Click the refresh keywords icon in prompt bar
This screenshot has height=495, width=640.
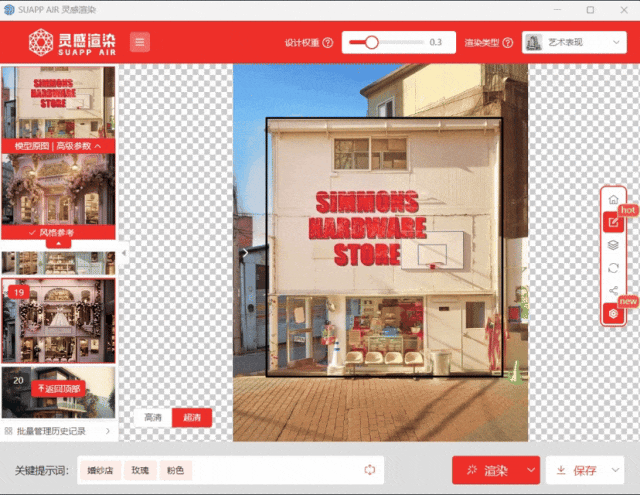369,470
